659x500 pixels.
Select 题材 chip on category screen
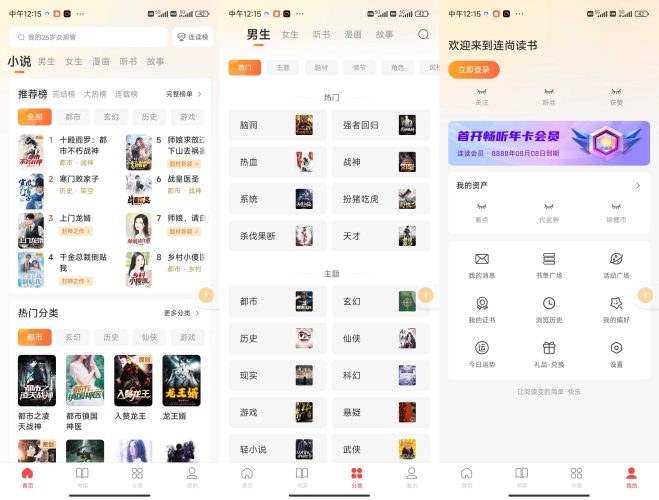[321, 68]
